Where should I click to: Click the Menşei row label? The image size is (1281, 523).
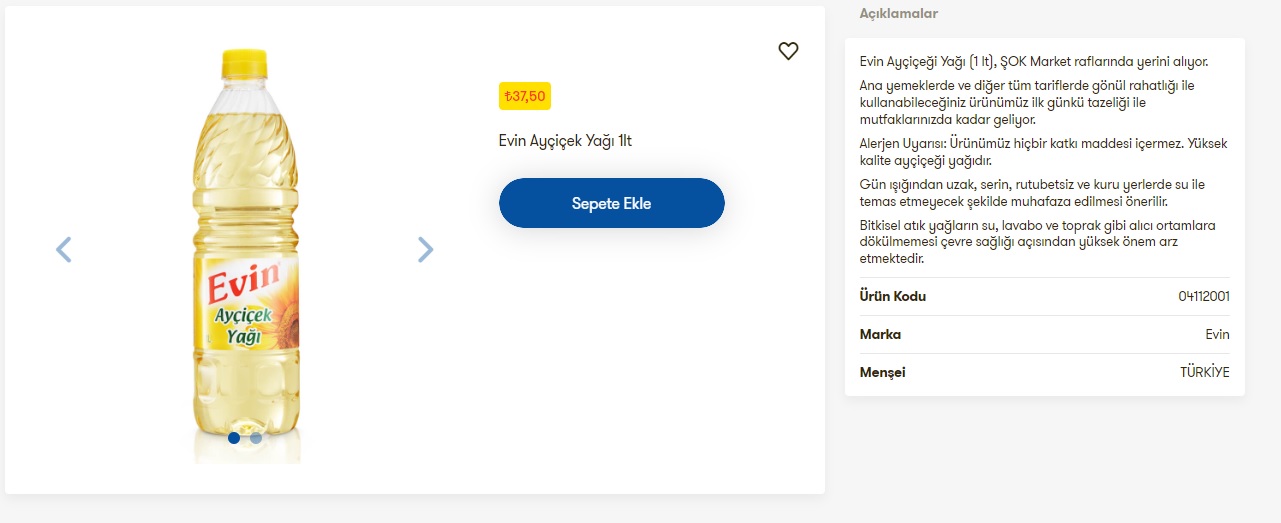882,373
